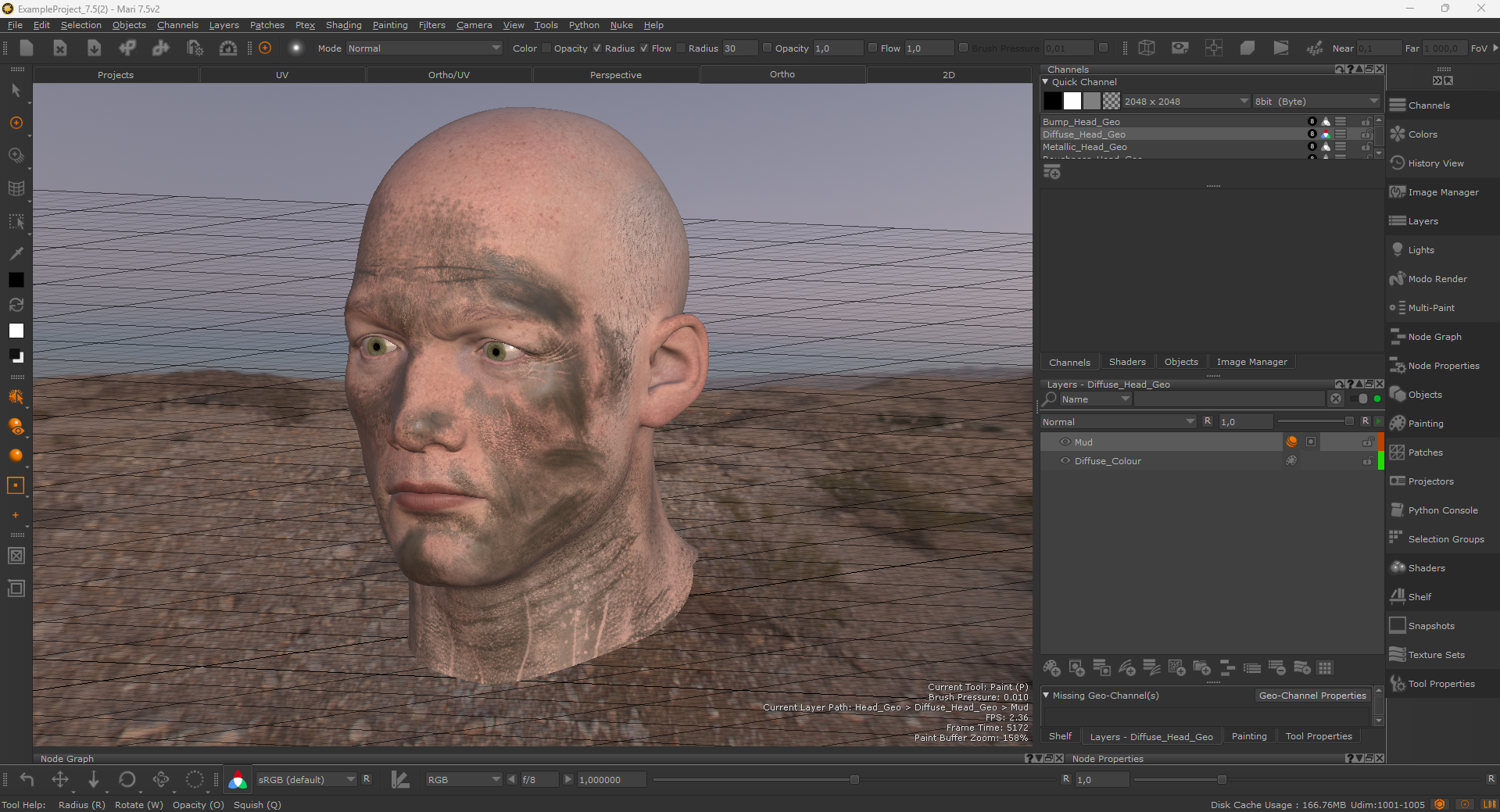The height and width of the screenshot is (812, 1500).
Task: Open the bake settings gear icon
Action: tap(195, 48)
